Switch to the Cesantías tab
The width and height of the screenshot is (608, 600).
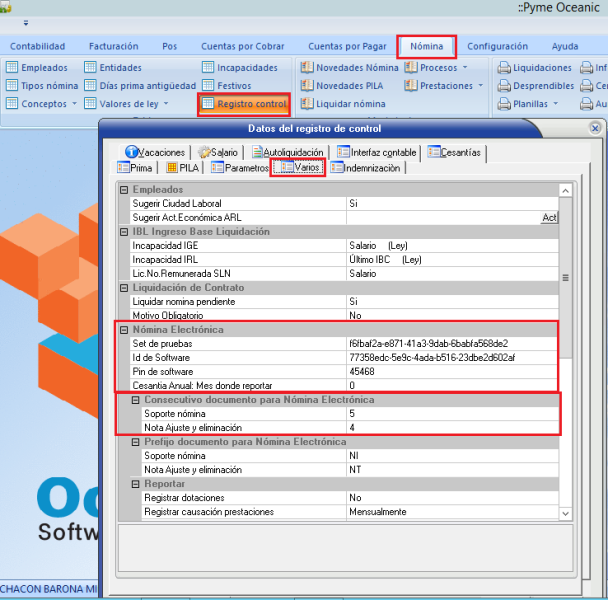460,152
